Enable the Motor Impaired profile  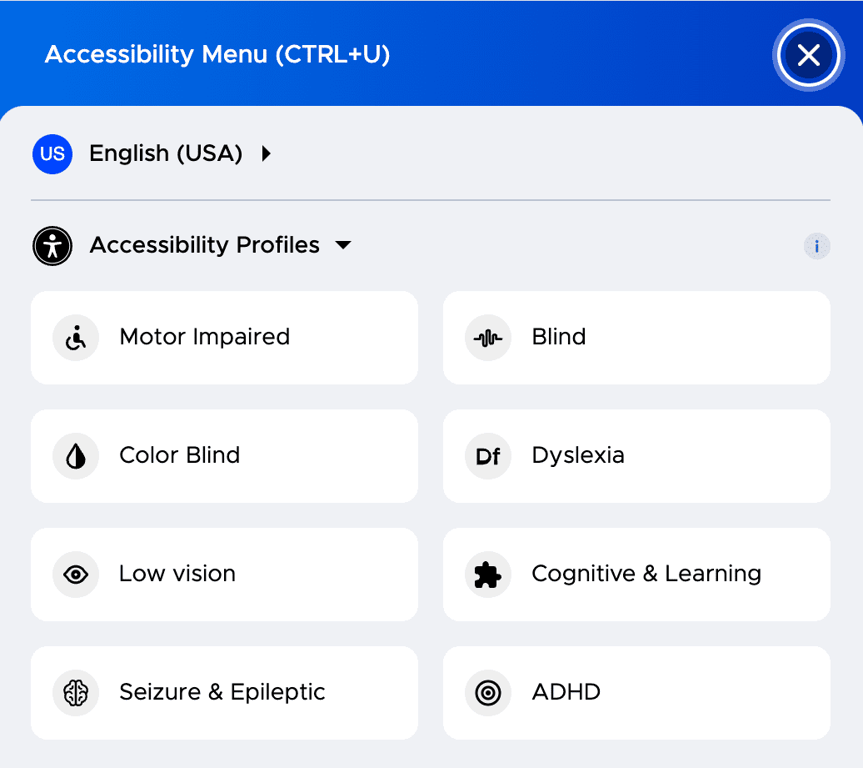[x=224, y=337]
